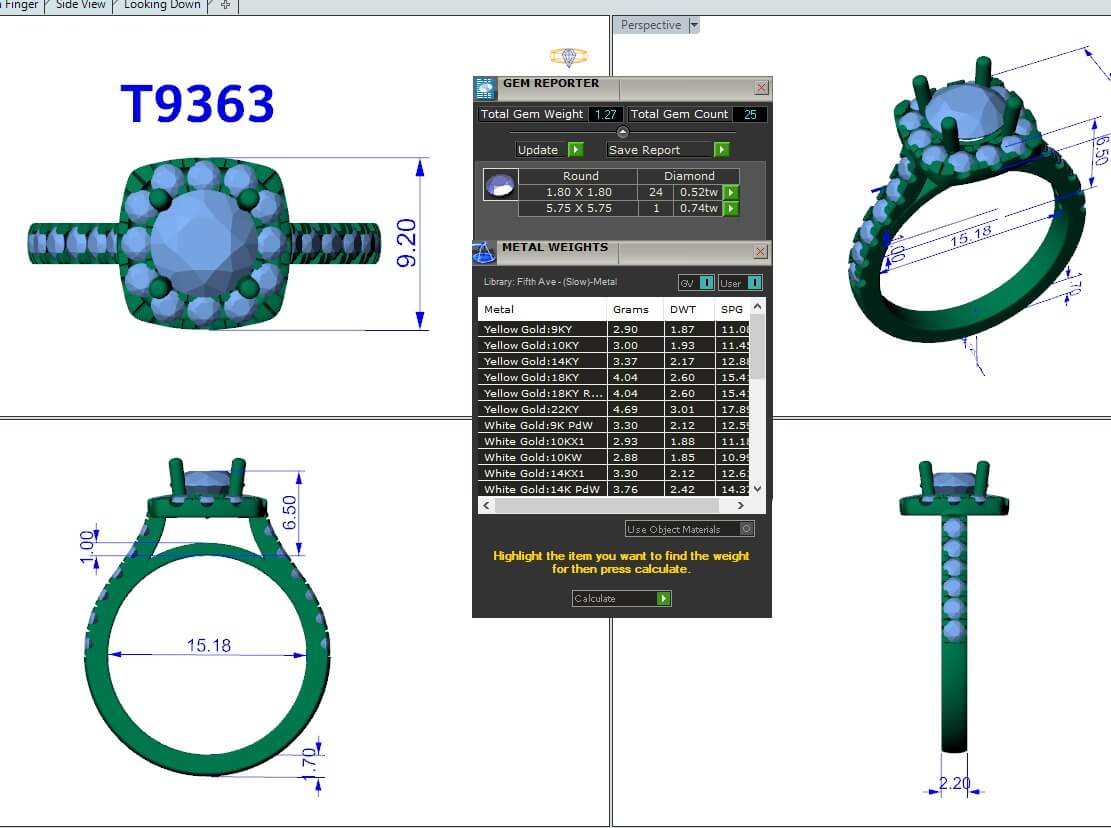Click the diamond ring logo icon

(569, 57)
